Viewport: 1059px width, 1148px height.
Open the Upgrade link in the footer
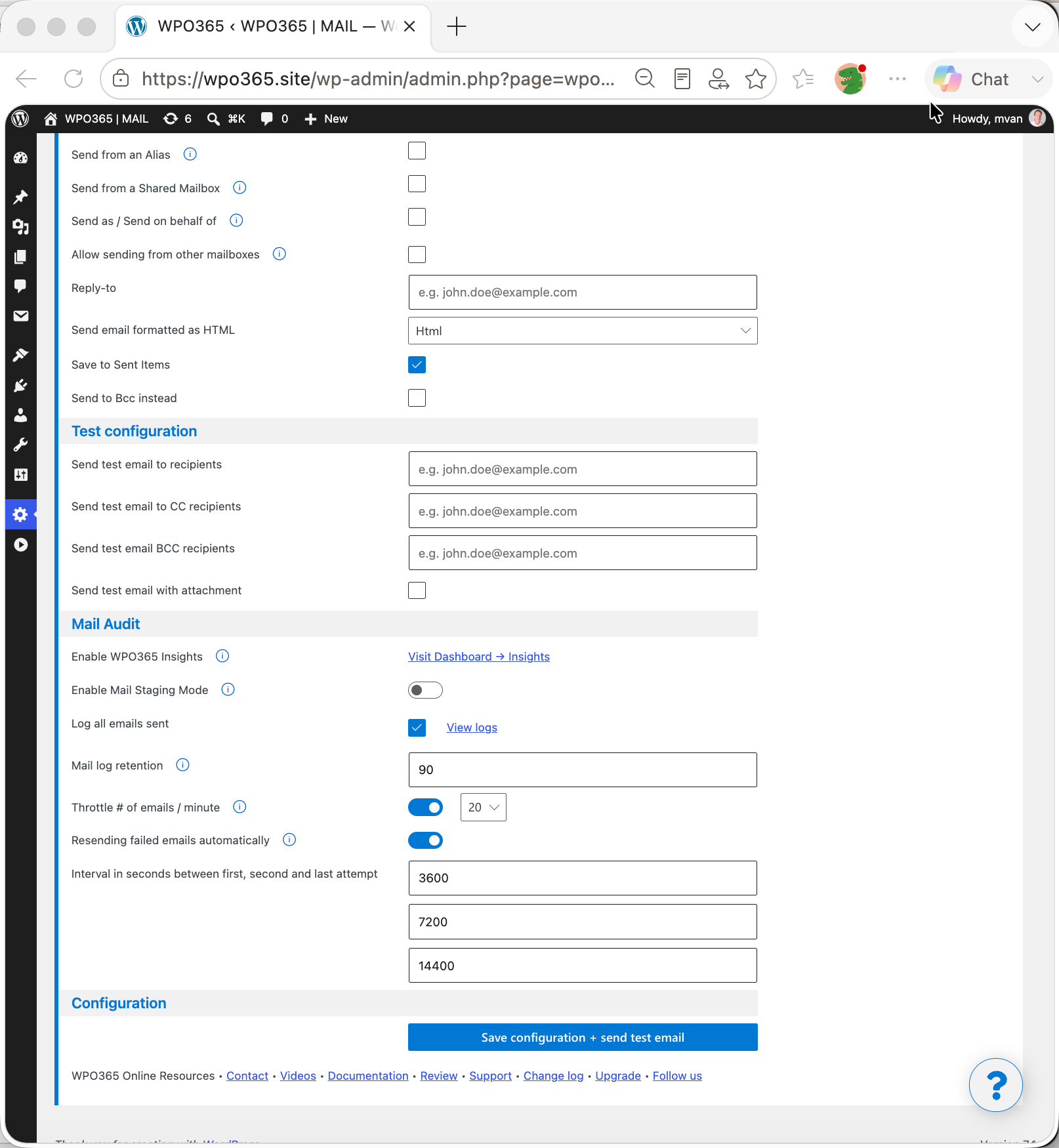[618, 1076]
